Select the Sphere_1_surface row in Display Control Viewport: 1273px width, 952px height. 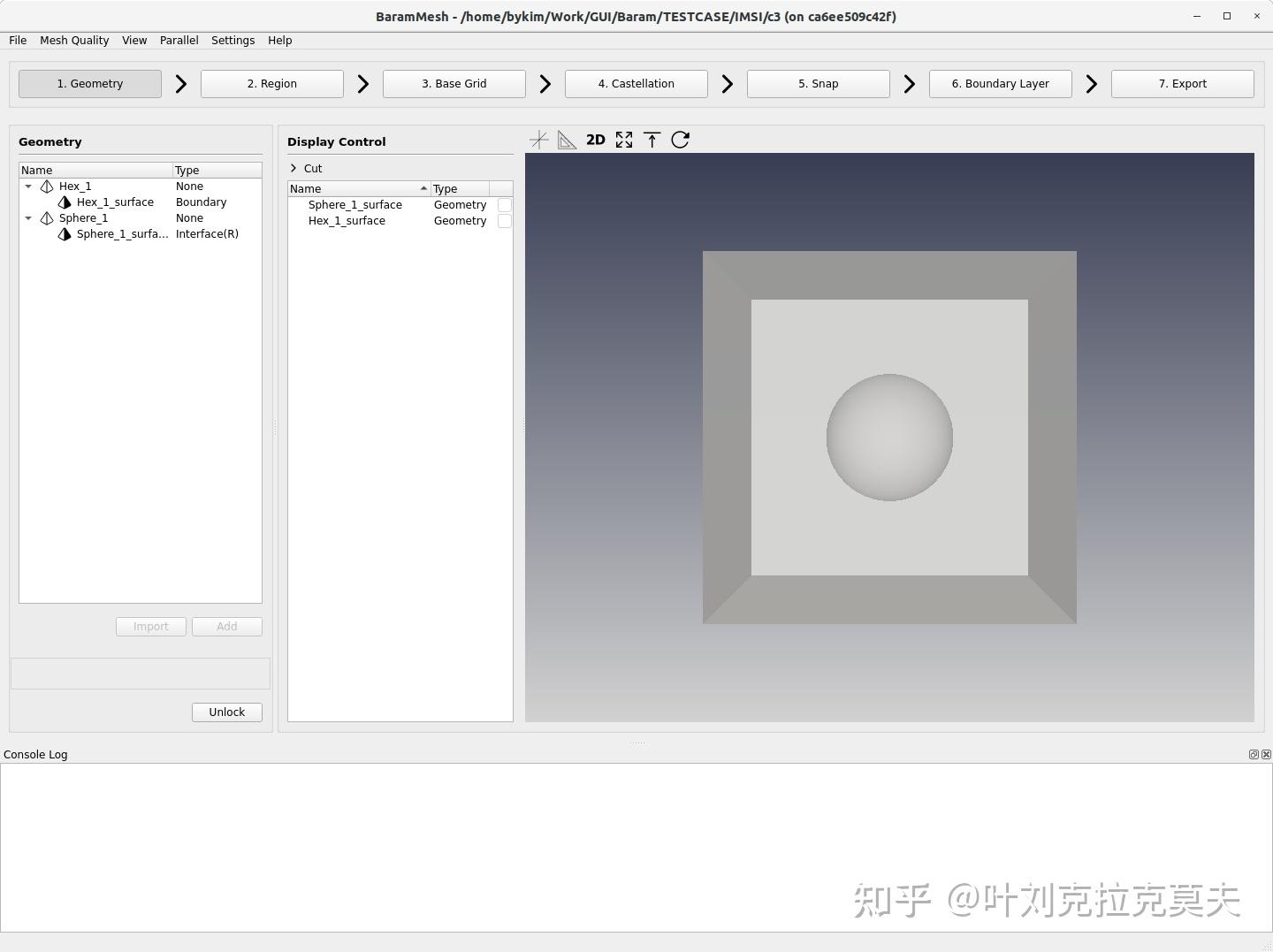click(x=400, y=205)
